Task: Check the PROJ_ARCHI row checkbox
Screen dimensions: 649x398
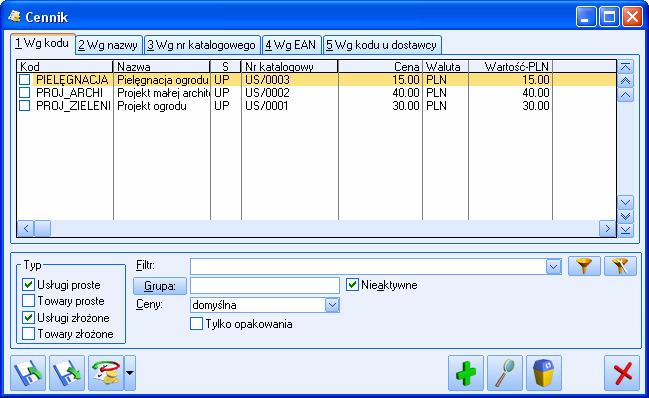Action: tap(25, 93)
